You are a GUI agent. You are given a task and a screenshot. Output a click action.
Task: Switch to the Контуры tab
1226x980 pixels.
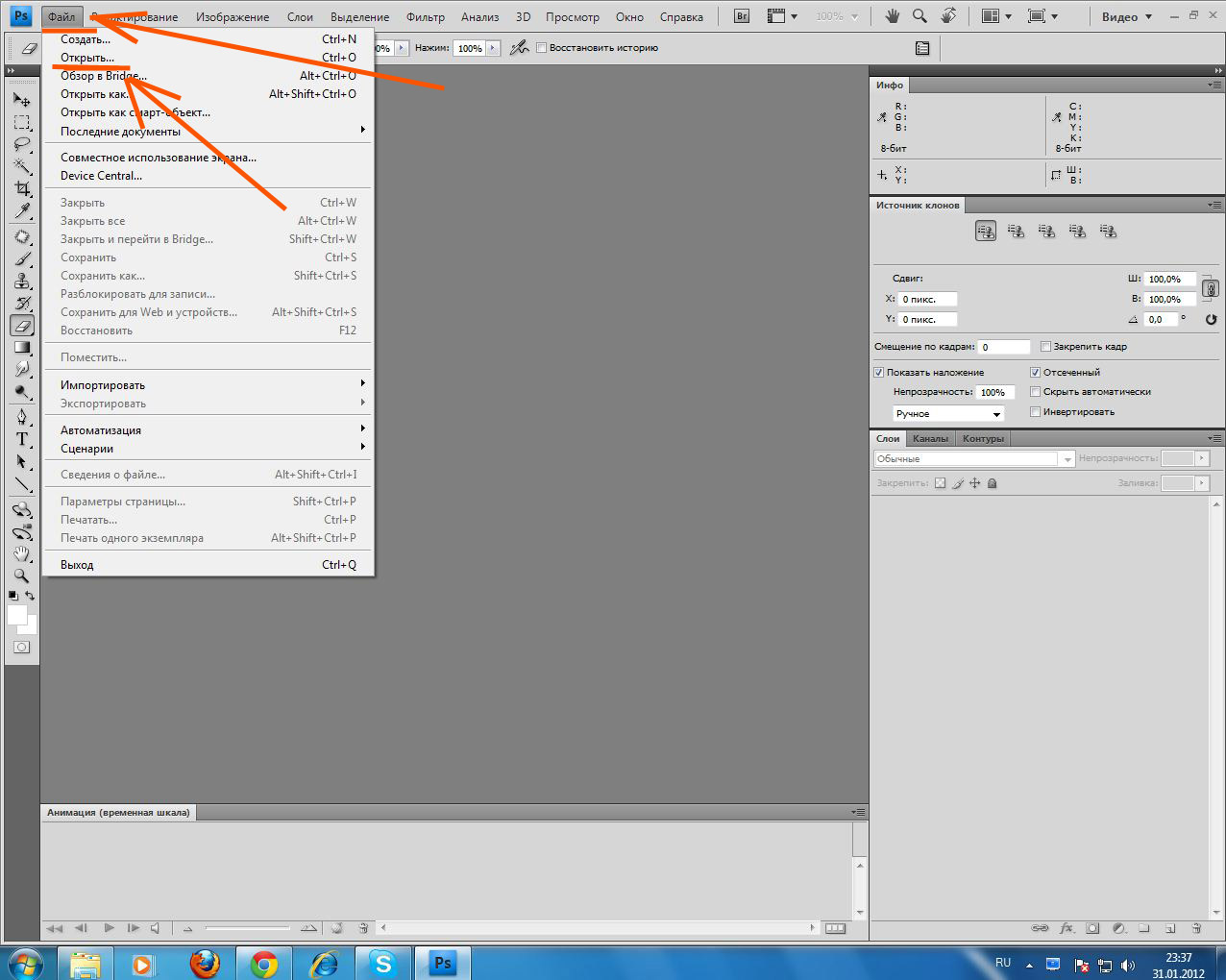point(983,439)
